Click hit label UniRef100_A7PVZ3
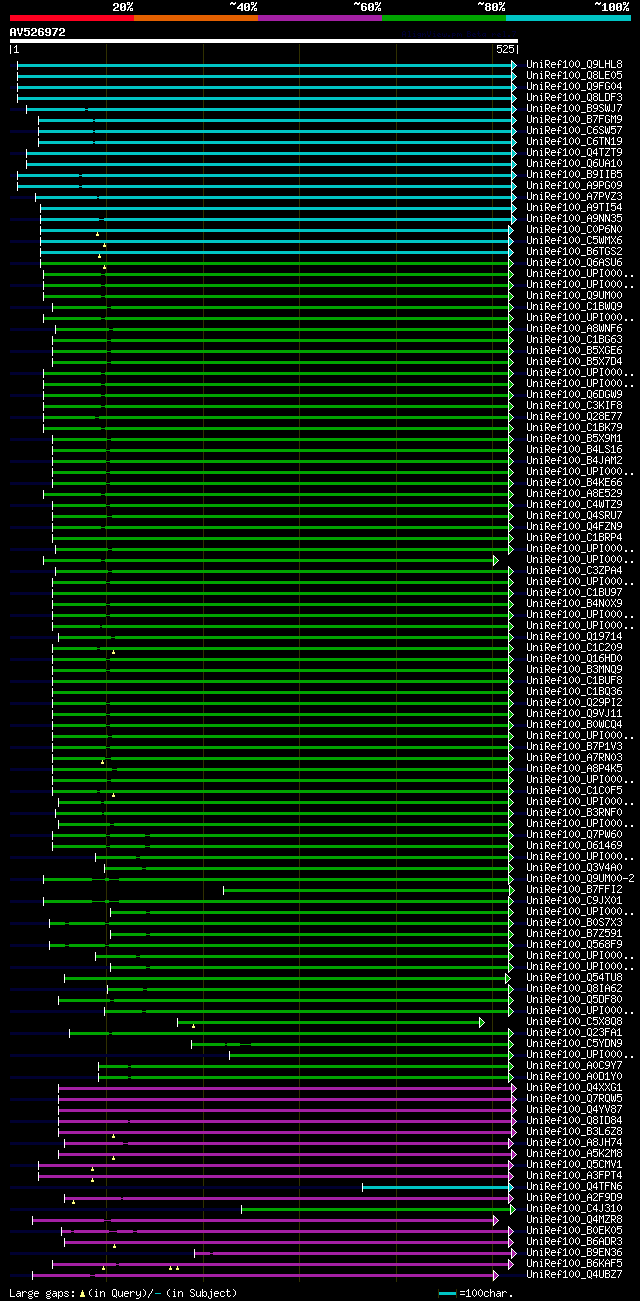Viewport: 640px width, 1301px height. point(574,197)
